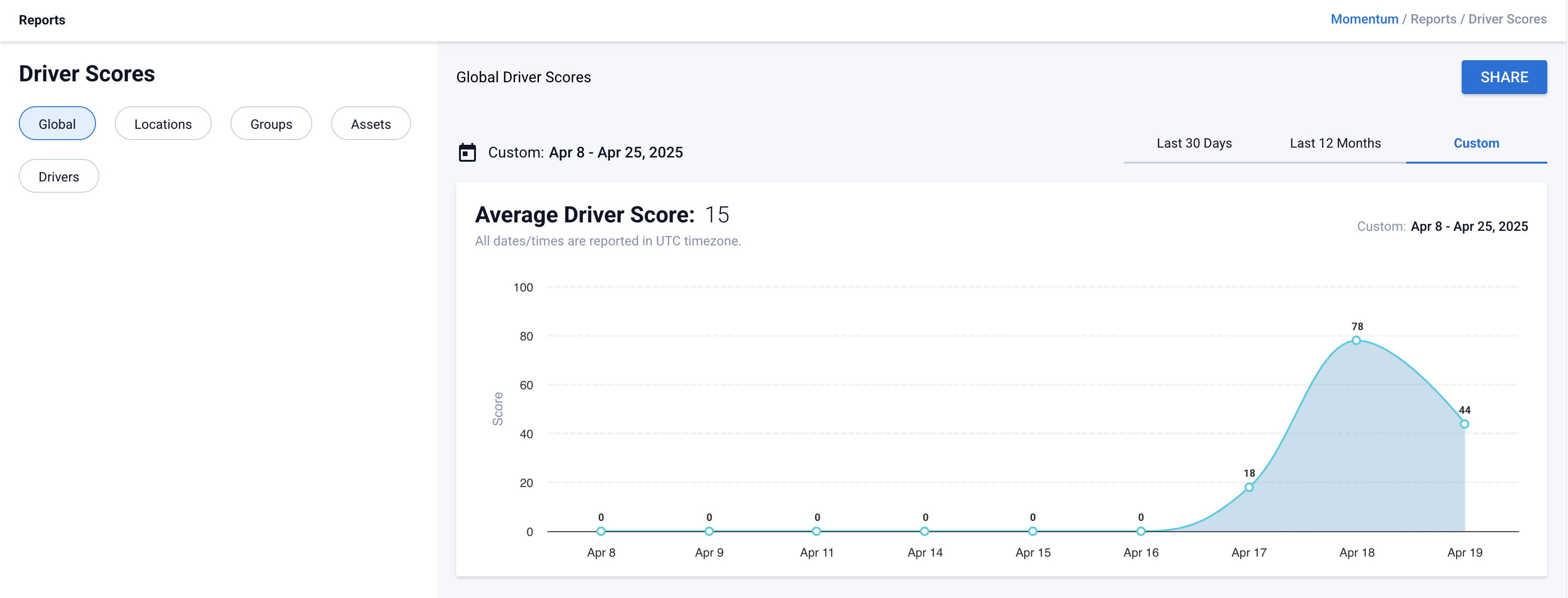Screen dimensions: 1568x598
Task: Click the Apr 16 zero data point
Action: [x=1140, y=531]
